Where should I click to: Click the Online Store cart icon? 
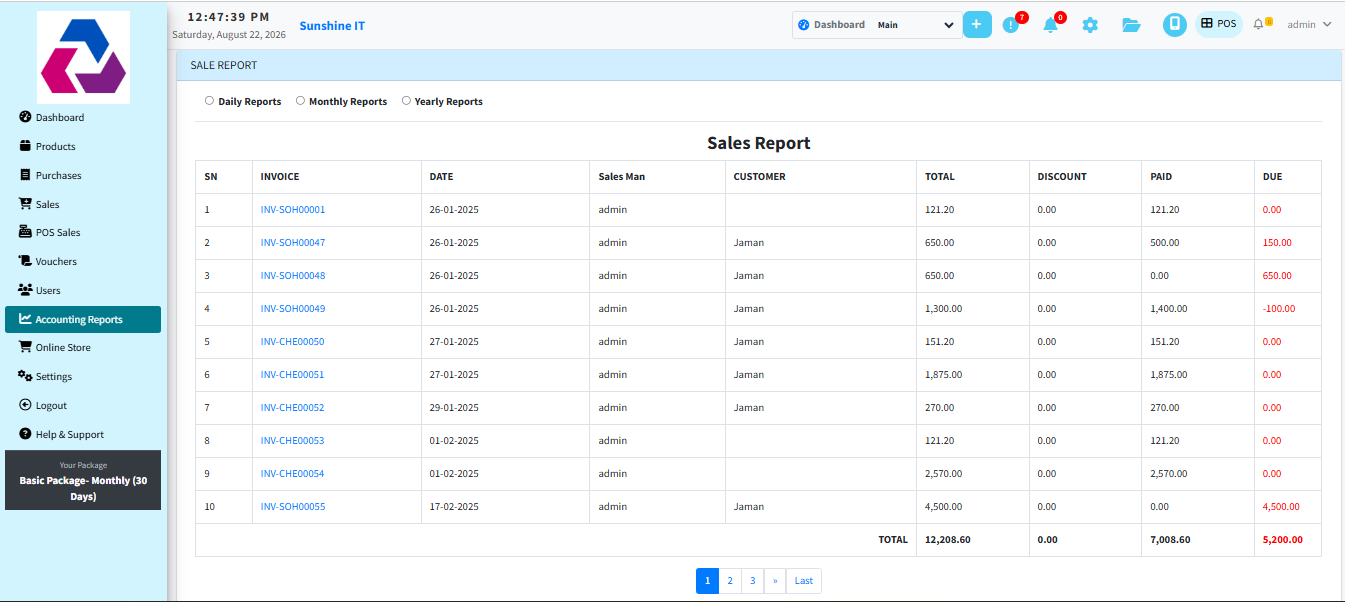coord(26,347)
